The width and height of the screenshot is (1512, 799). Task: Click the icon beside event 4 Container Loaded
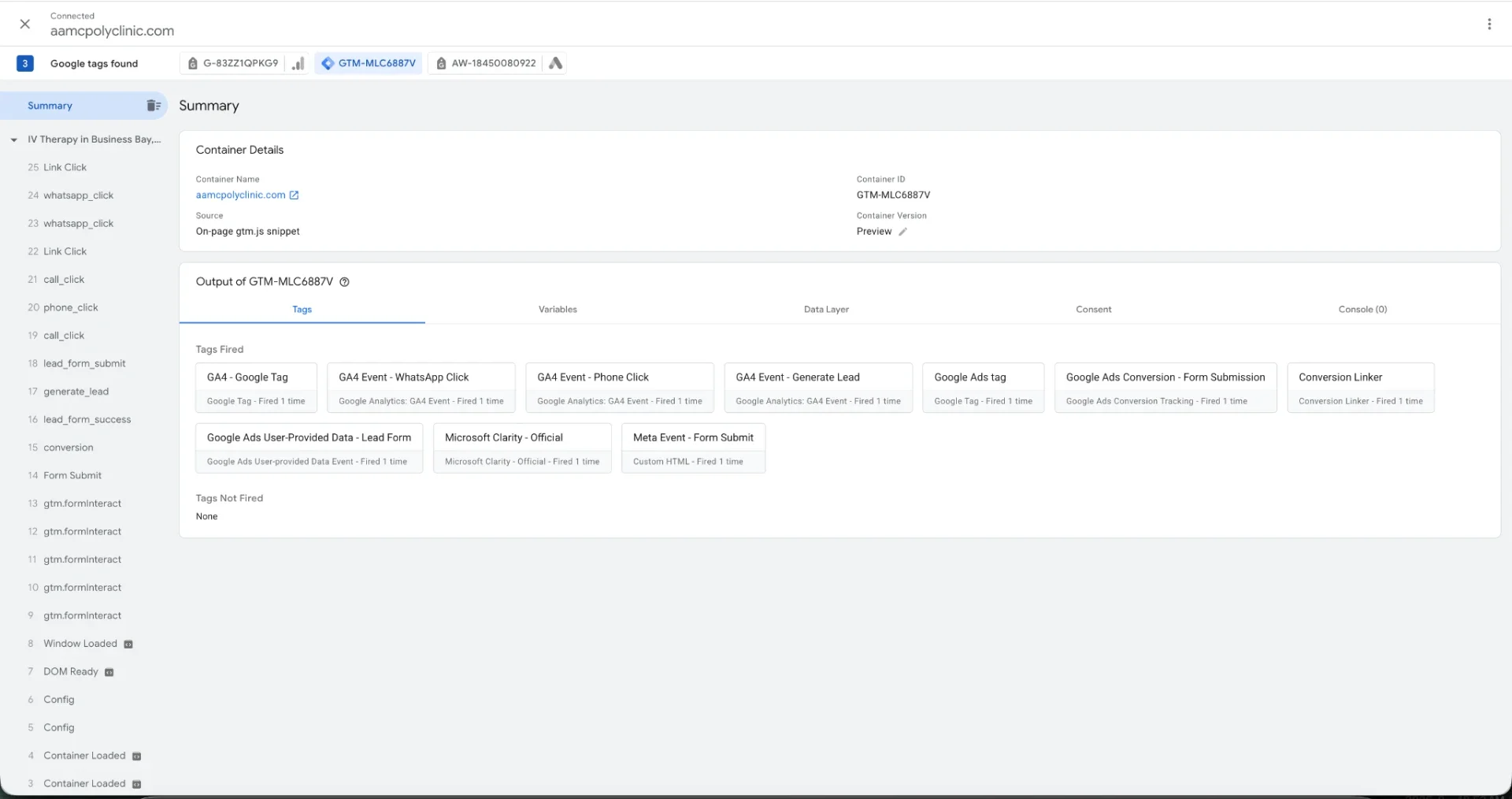pyautogui.click(x=136, y=756)
